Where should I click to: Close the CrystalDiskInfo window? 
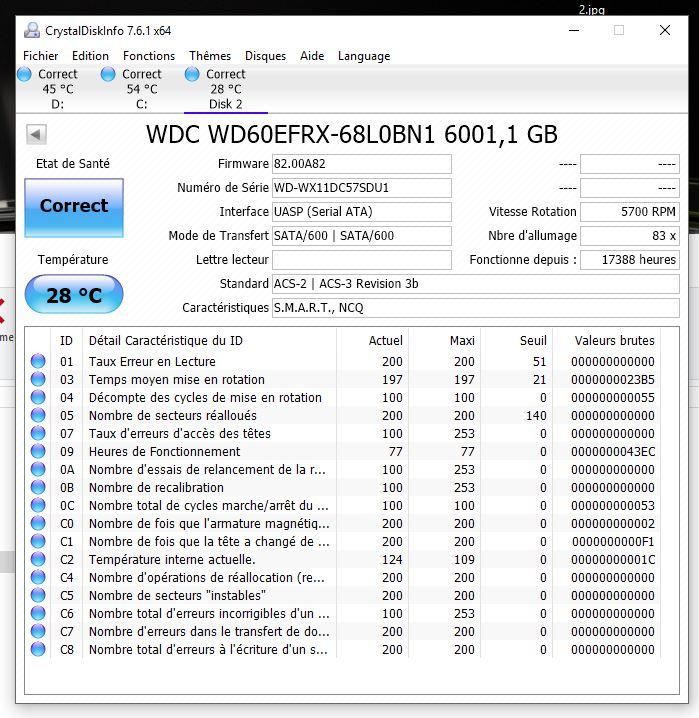pyautogui.click(x=665, y=30)
